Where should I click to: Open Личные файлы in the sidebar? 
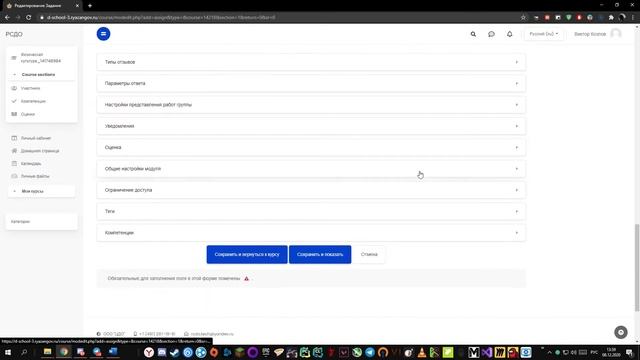pos(35,176)
